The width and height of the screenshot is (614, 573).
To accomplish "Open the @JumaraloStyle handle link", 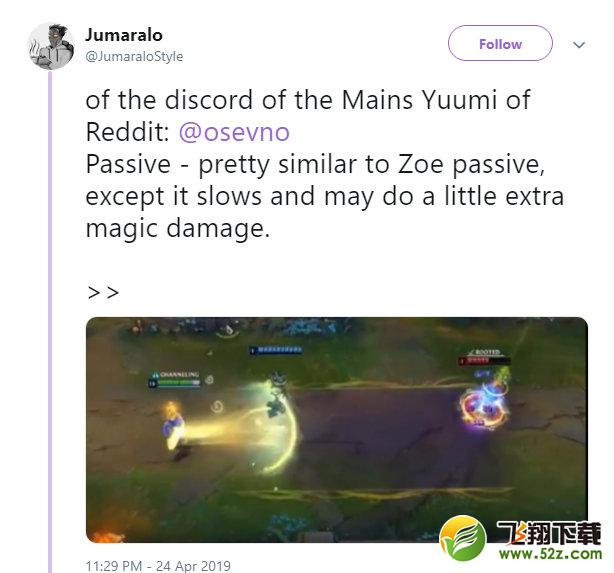I will point(134,56).
